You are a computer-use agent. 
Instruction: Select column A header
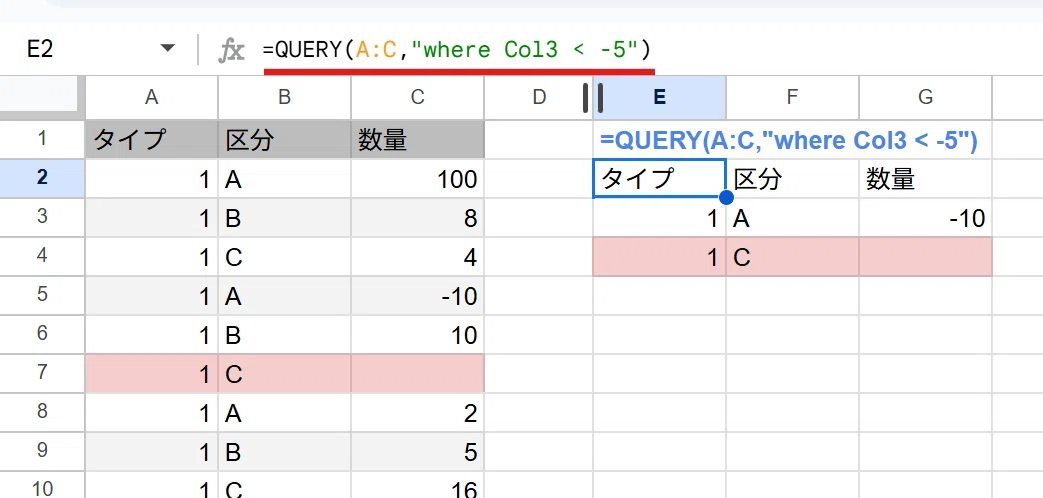[x=152, y=98]
